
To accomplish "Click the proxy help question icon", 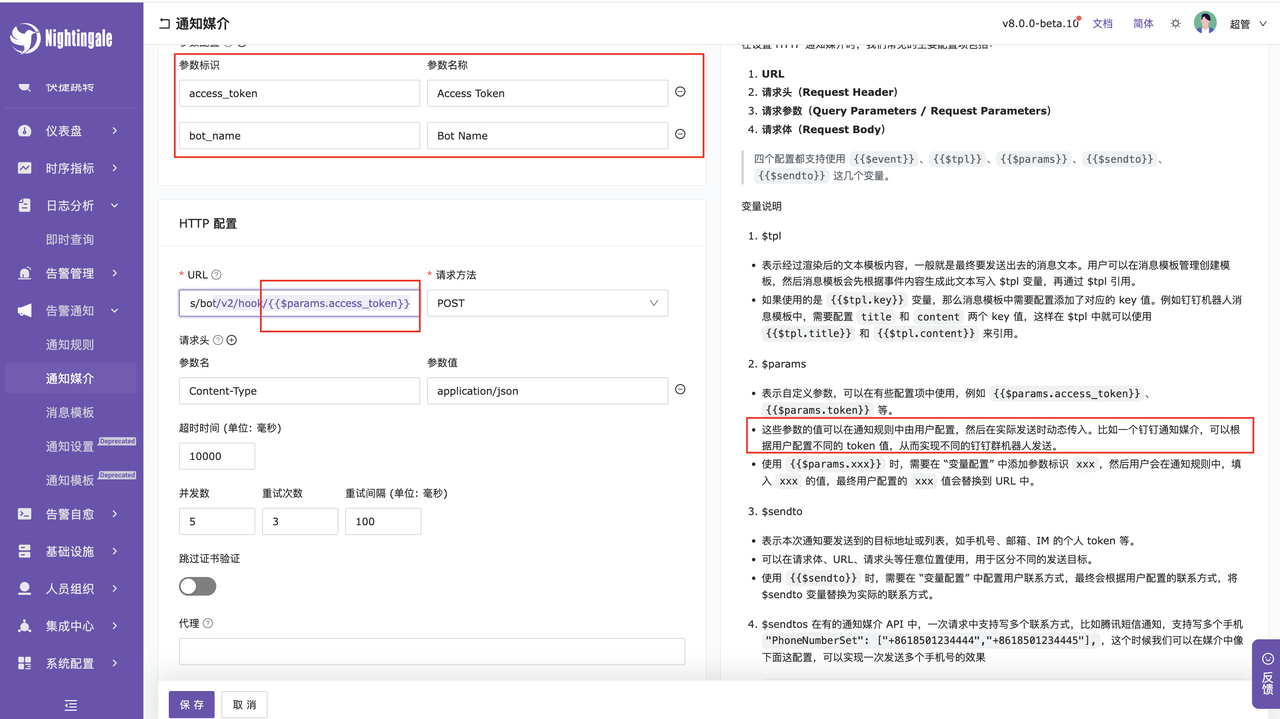I will 208,623.
